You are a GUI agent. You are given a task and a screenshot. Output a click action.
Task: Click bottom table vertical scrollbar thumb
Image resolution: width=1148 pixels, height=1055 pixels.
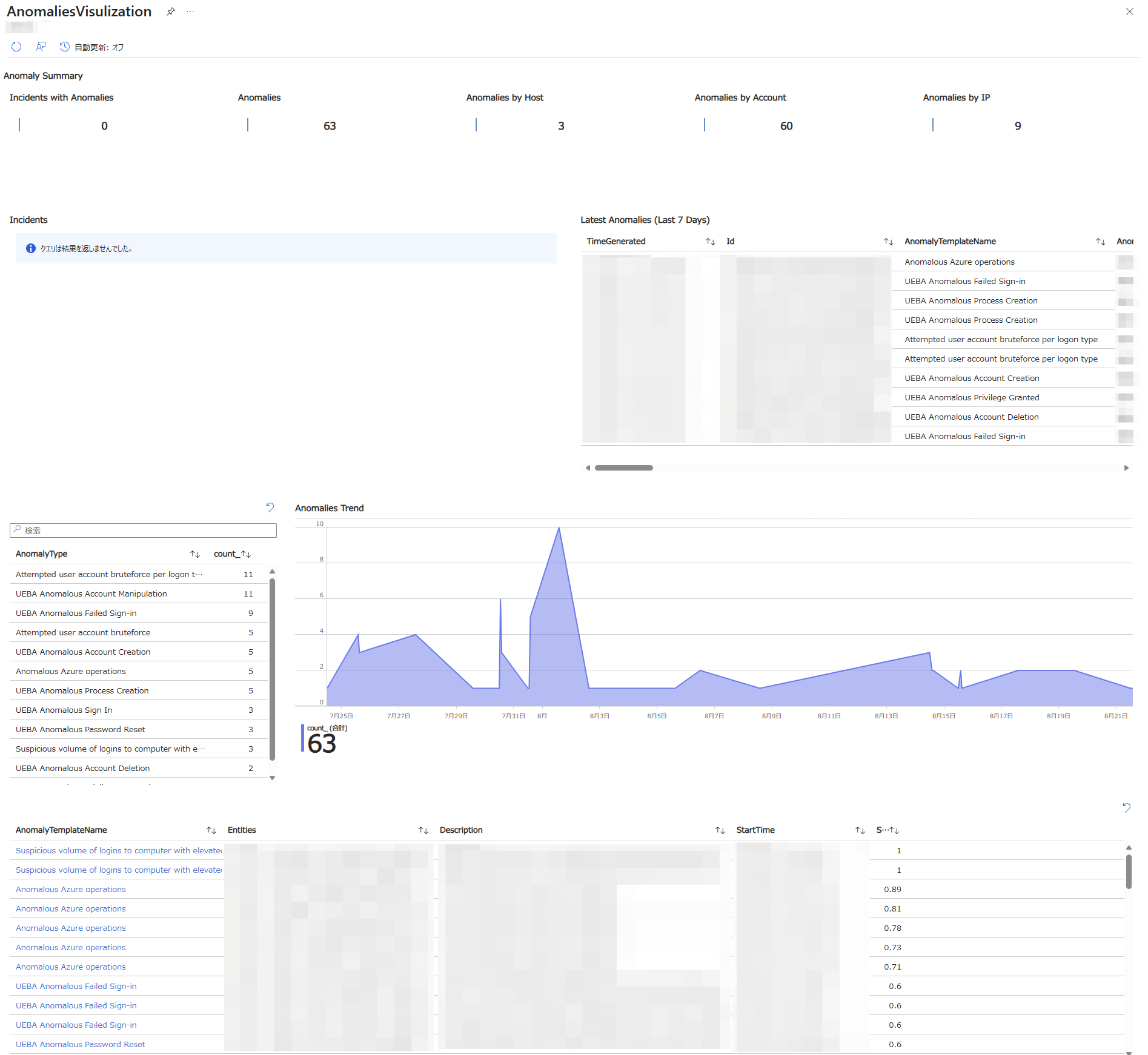[x=1129, y=871]
